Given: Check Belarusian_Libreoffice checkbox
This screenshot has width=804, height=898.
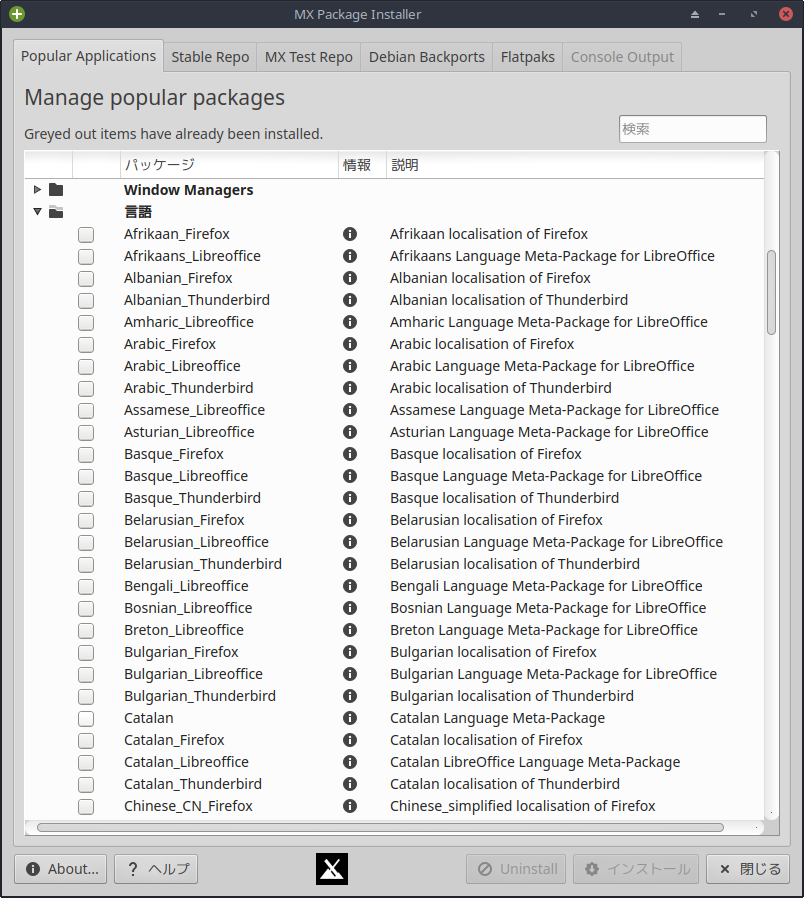Looking at the screenshot, I should (86, 542).
